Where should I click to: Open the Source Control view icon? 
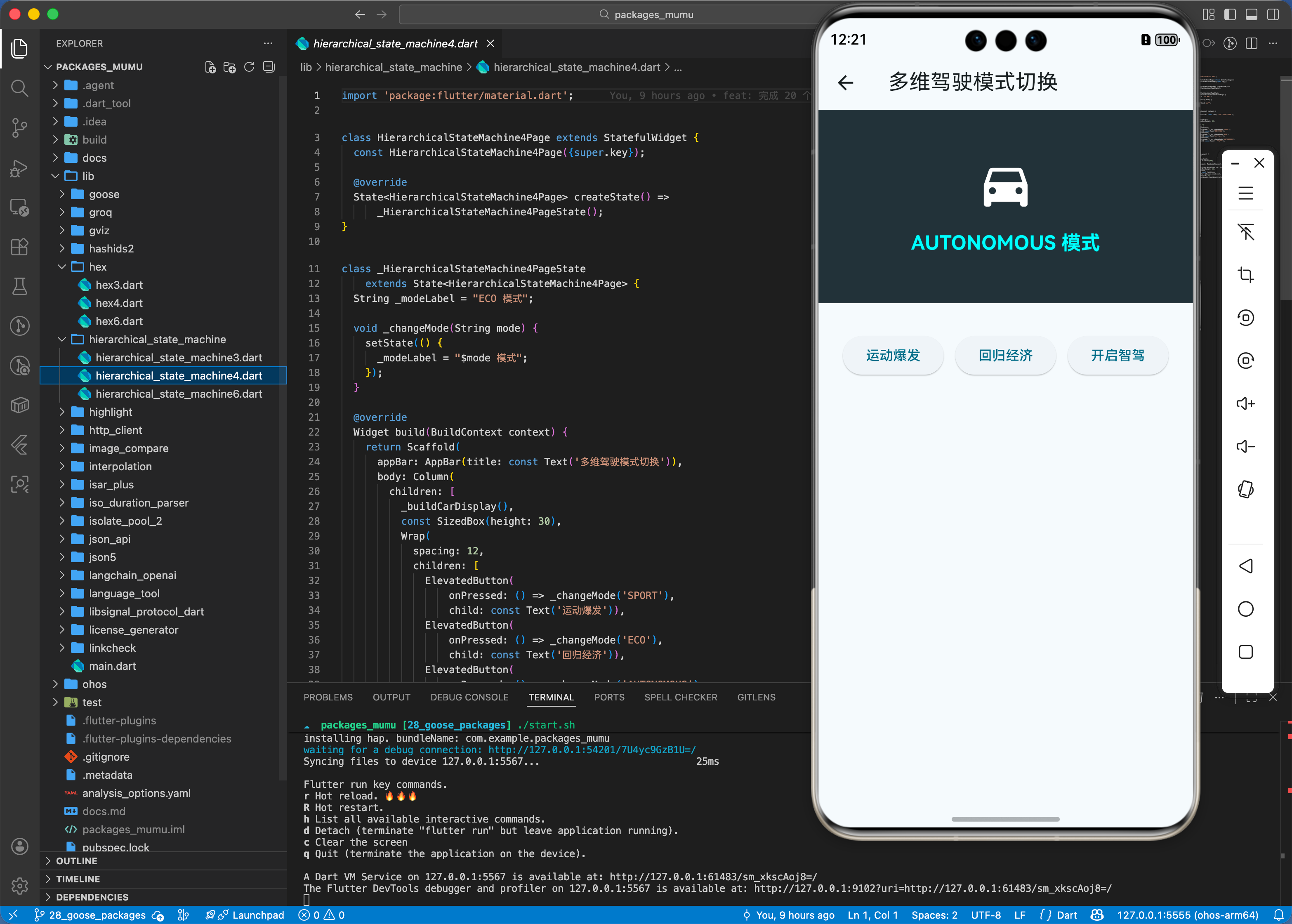tap(19, 127)
